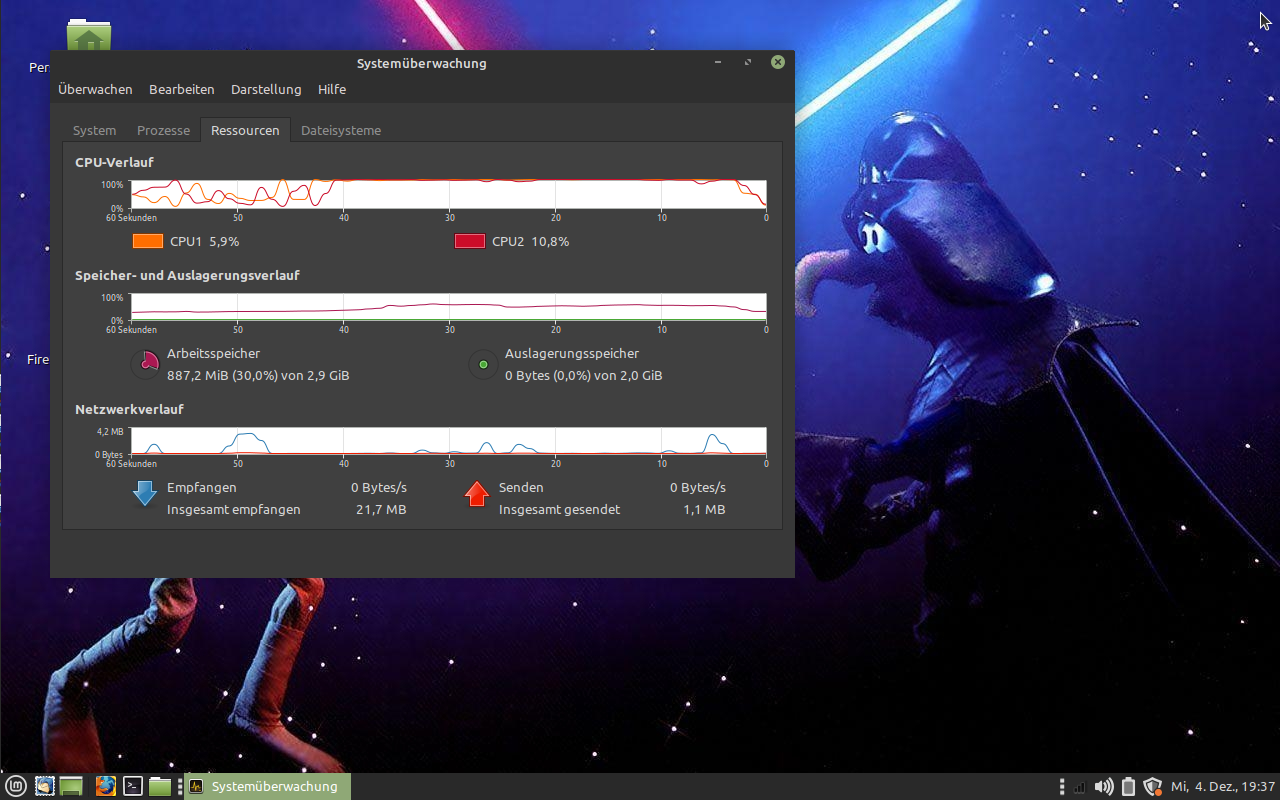1280x800 pixels.
Task: Click the 1,1 MB total sent value
Action: tap(704, 510)
